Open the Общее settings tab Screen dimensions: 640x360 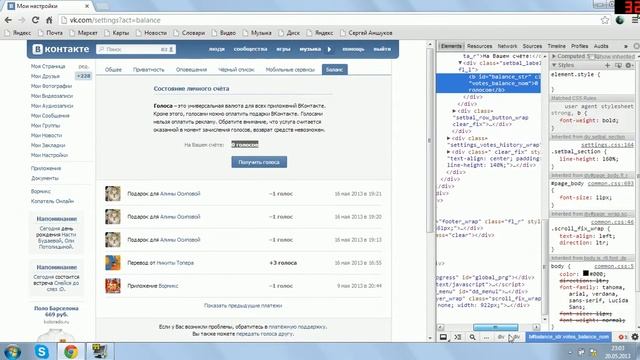(x=113, y=70)
